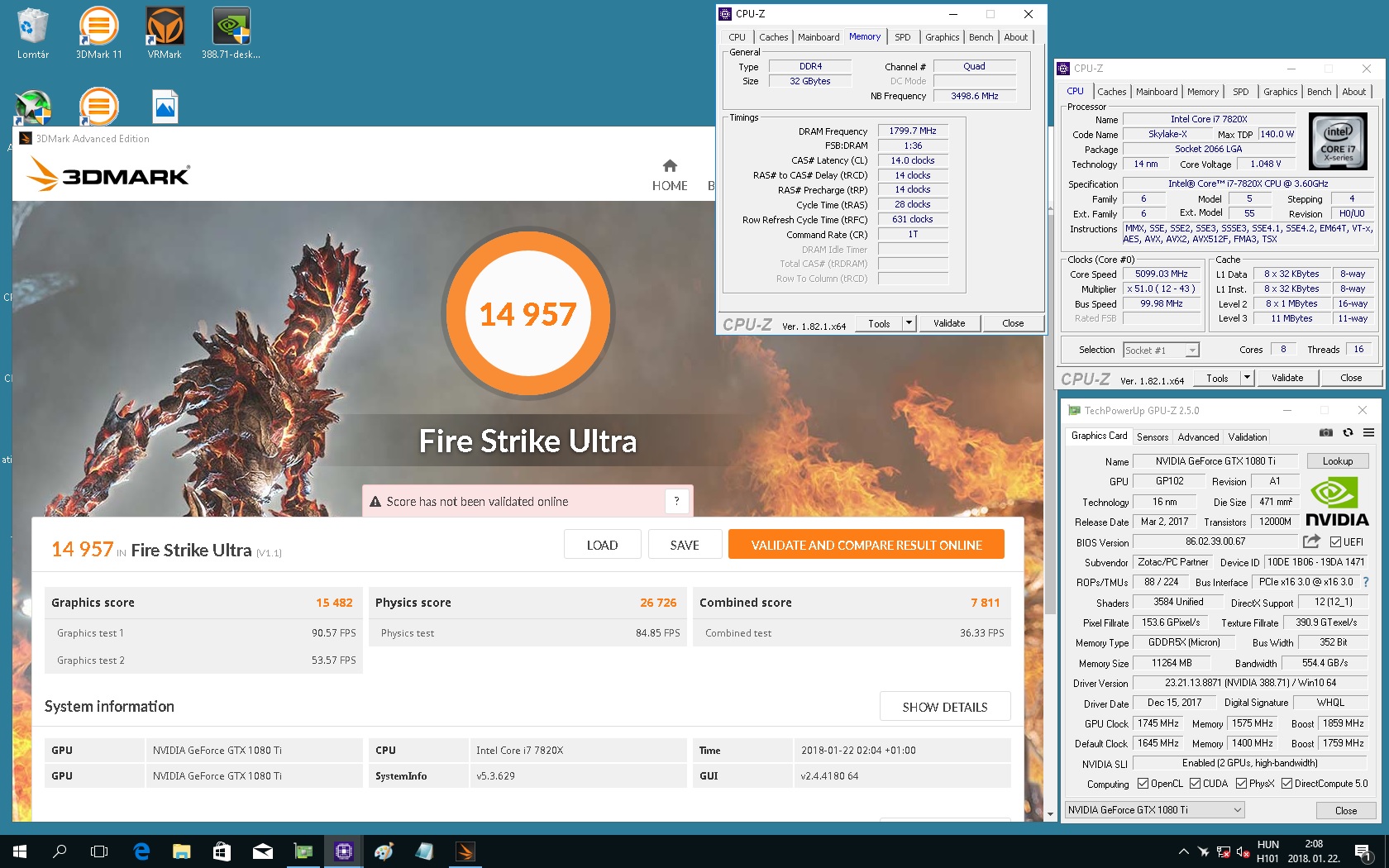Take a GPU-Z screenshot with the camera icon
This screenshot has width=1389, height=868.
click(x=1325, y=432)
